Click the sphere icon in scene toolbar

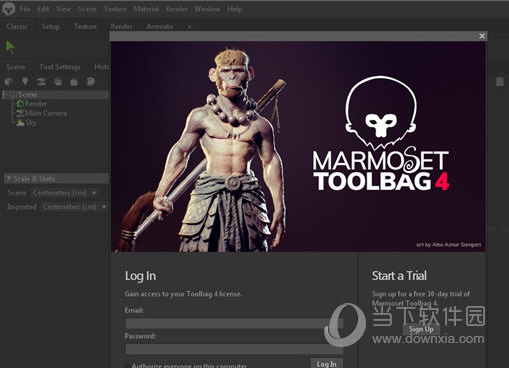tap(90, 82)
